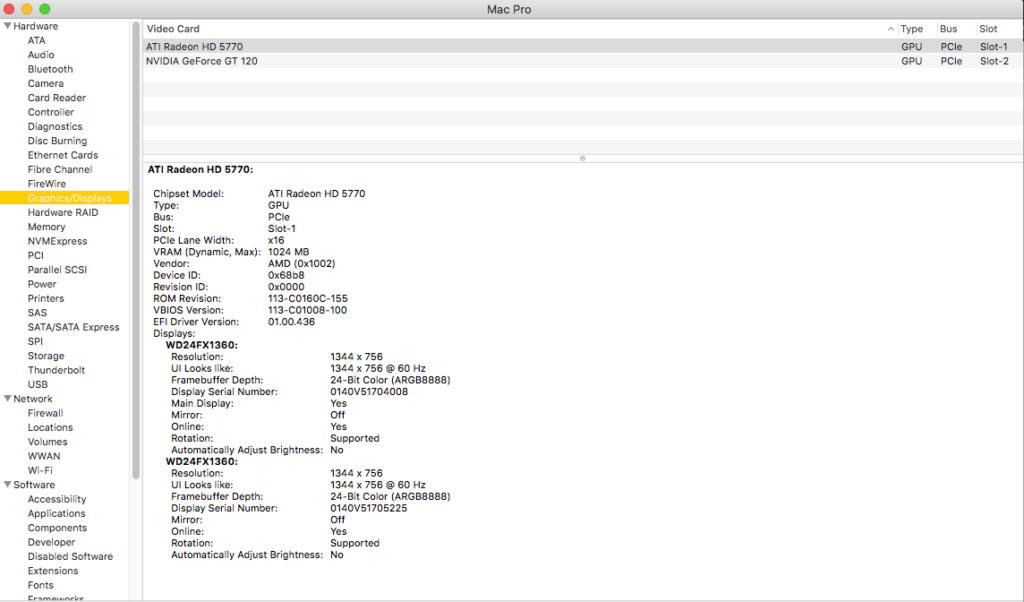Open Diagnostics in the sidebar
Image resolution: width=1024 pixels, height=602 pixels.
tap(55, 127)
